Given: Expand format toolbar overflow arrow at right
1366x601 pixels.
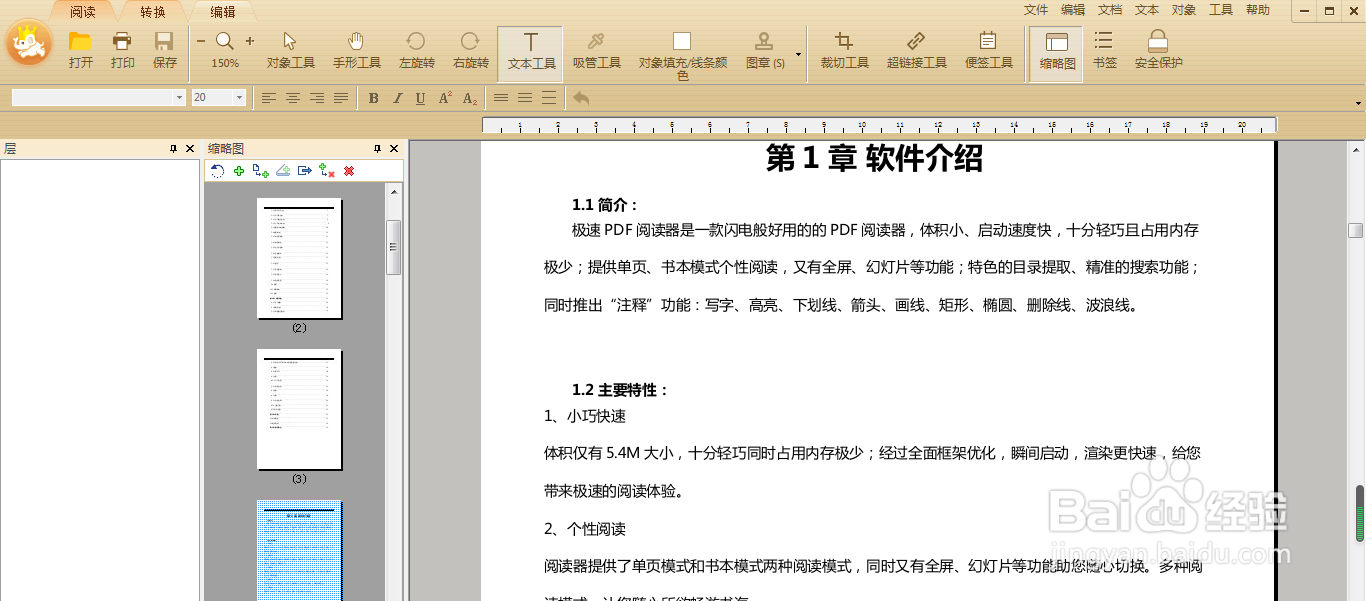Looking at the screenshot, I should [x=1358, y=103].
